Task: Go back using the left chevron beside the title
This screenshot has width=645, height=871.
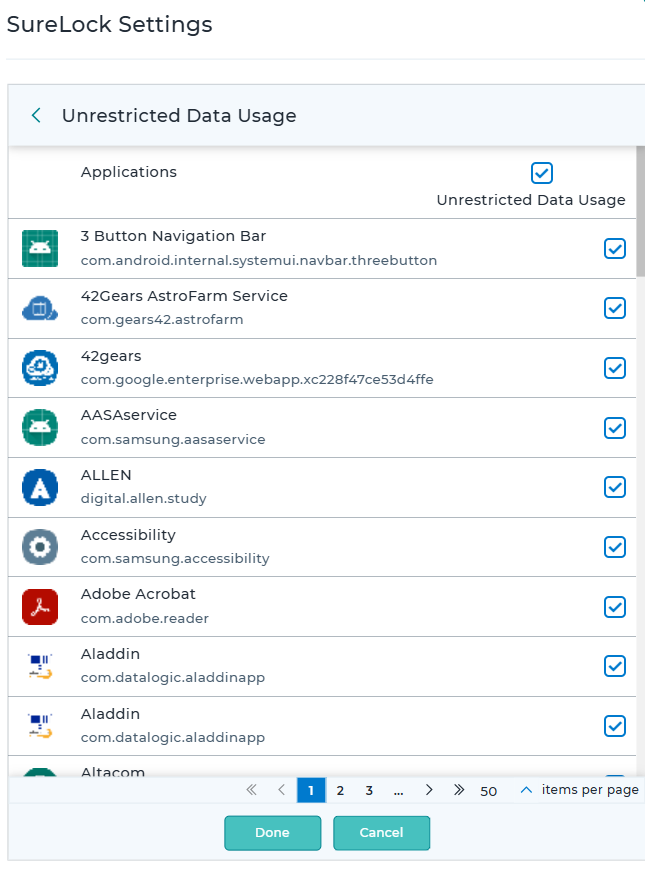Action: pyautogui.click(x=36, y=116)
